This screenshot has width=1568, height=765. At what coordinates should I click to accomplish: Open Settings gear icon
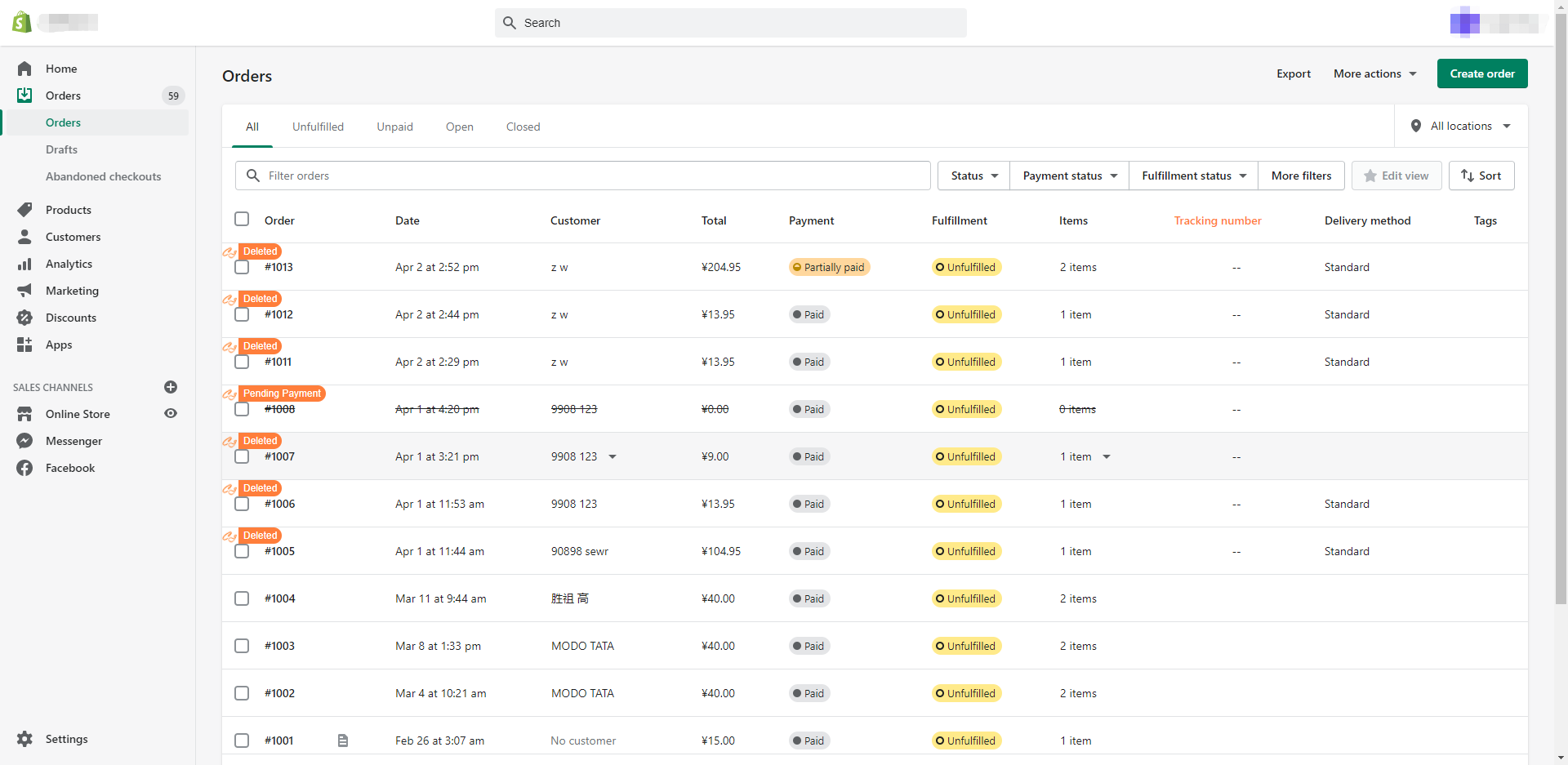24,739
